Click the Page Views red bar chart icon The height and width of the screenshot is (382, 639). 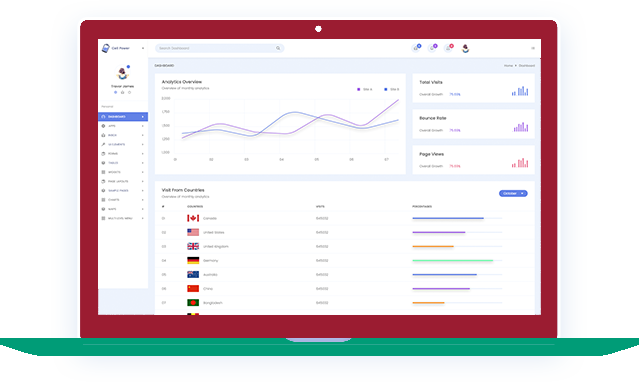coord(520,163)
